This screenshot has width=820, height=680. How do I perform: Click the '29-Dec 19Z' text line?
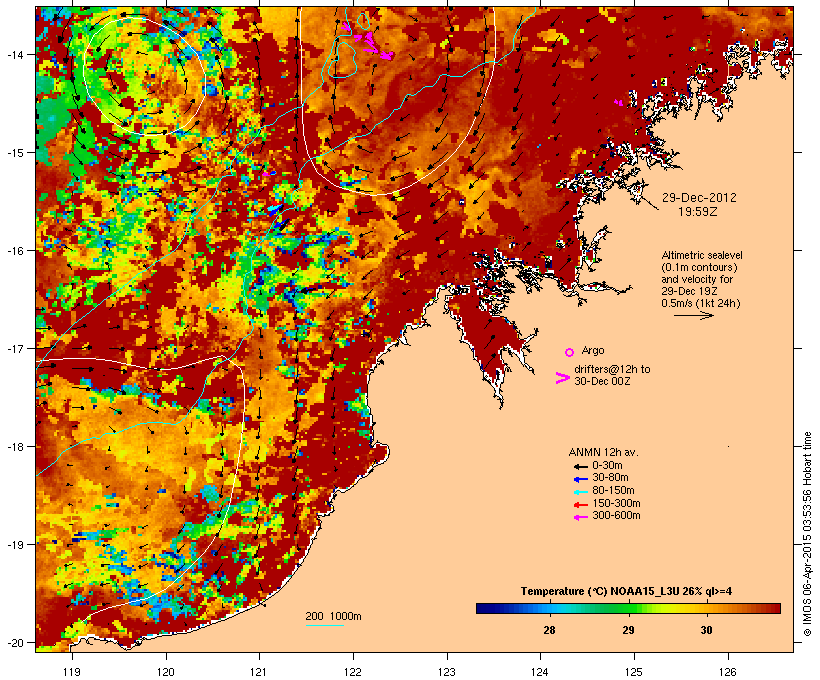tap(689, 291)
